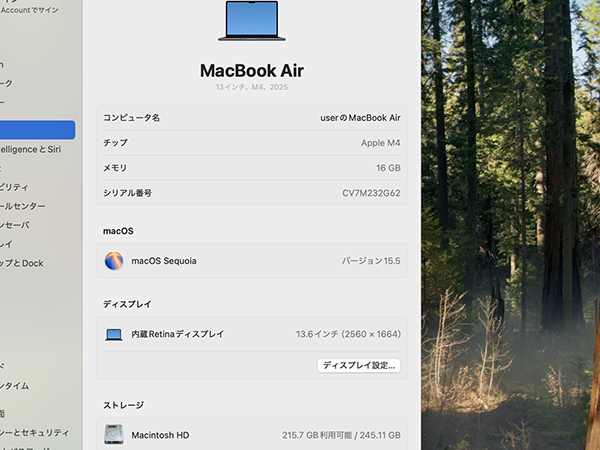Open the 'ールセンター' sidebar item

(23, 206)
